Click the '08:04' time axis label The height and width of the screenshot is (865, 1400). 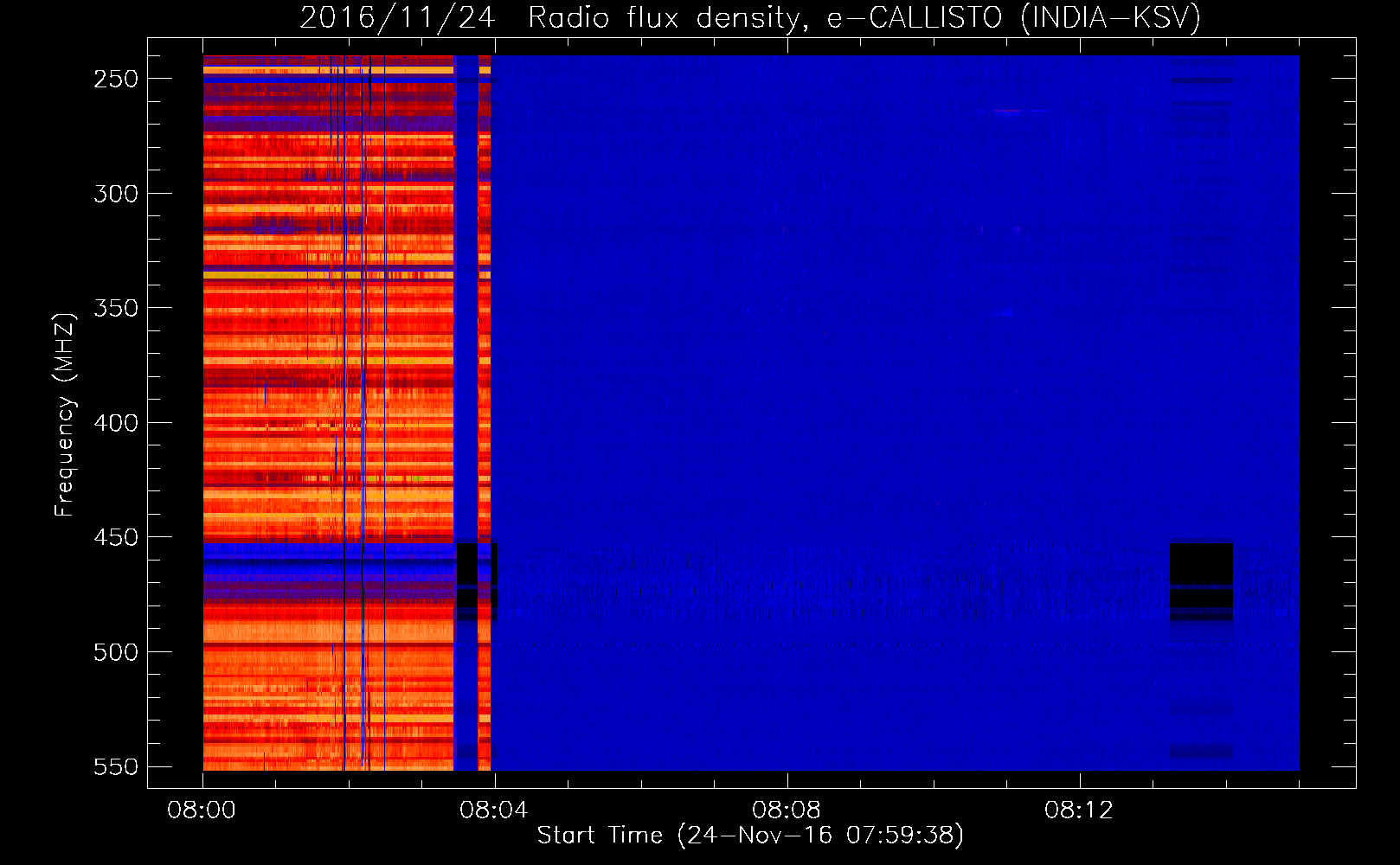494,811
